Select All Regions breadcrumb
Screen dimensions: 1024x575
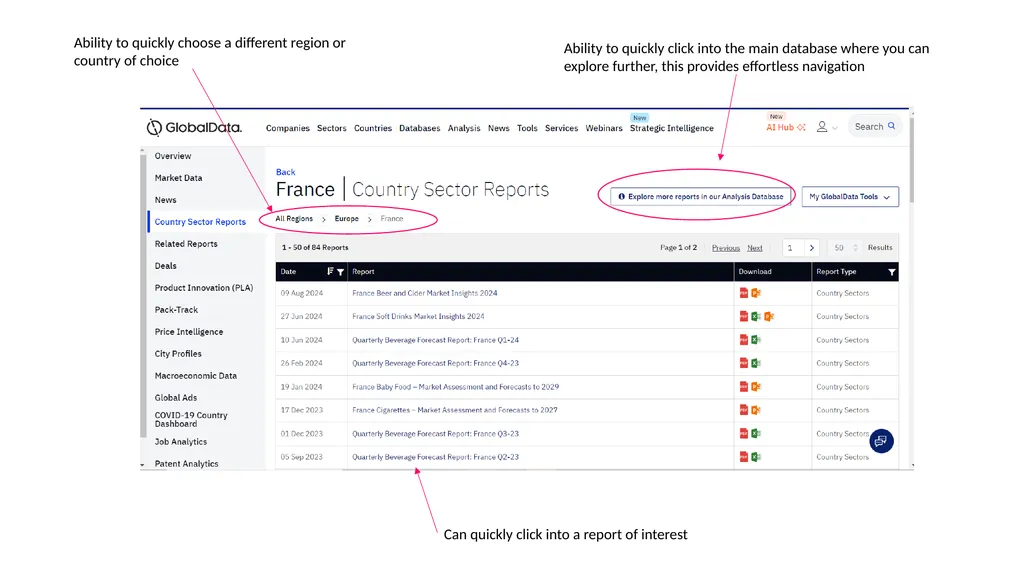(294, 219)
